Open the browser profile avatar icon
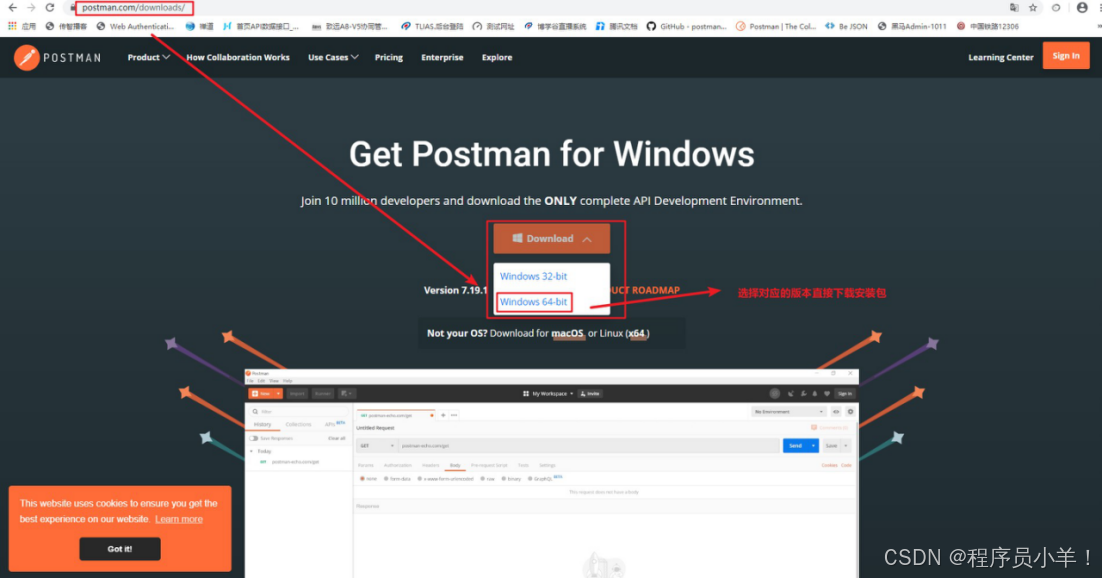This screenshot has width=1103, height=578. pos(1082,8)
